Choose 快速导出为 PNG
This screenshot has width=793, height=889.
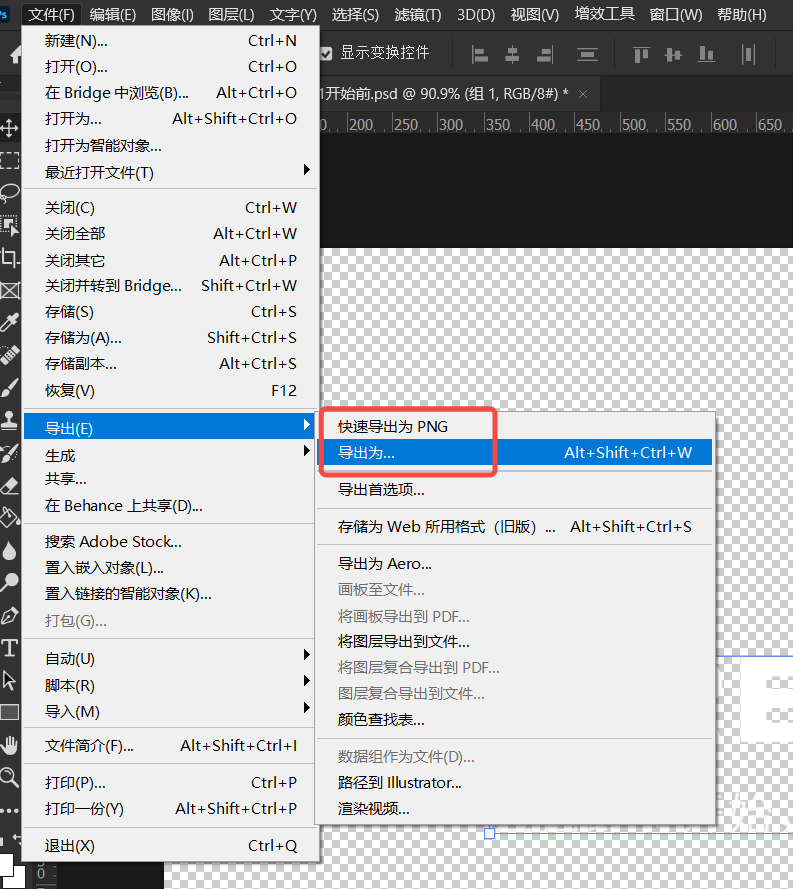click(393, 427)
